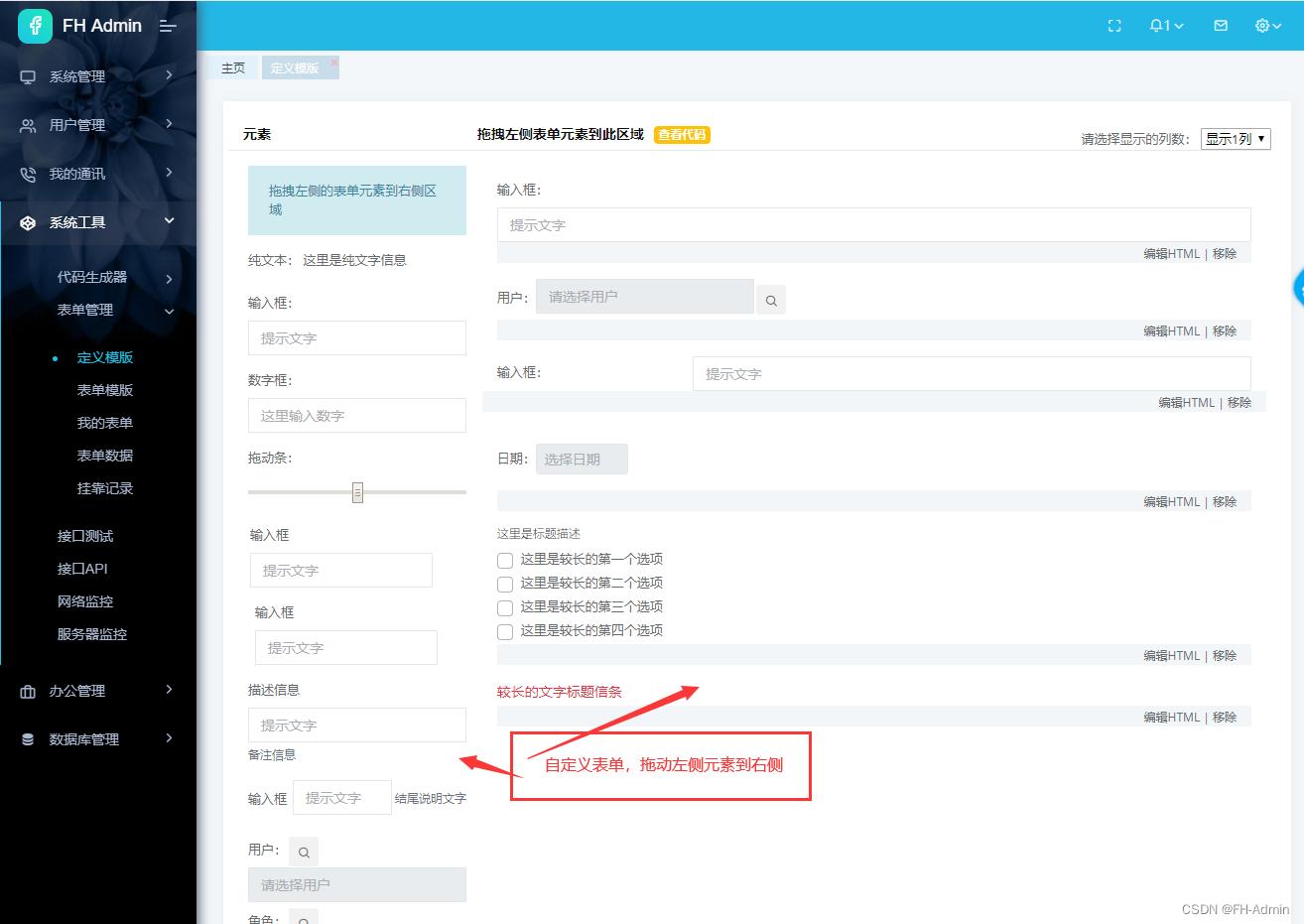Open the bell notifications menu
Viewport: 1304px width, 924px height.
point(1166,26)
